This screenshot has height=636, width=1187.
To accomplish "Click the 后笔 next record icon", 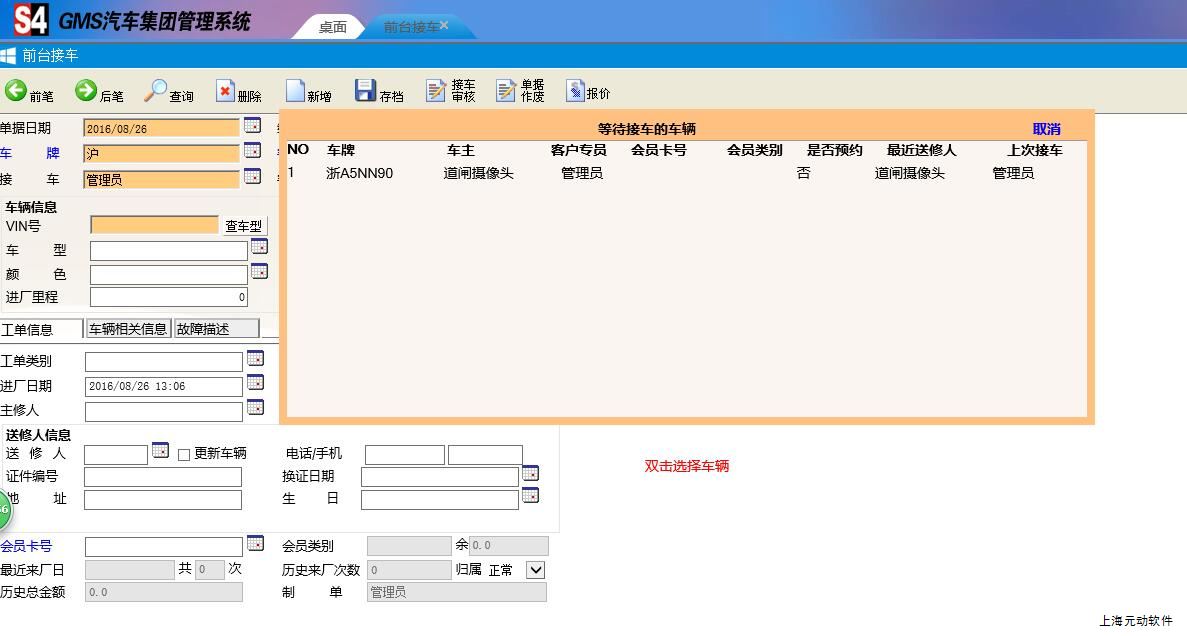I will (86, 91).
